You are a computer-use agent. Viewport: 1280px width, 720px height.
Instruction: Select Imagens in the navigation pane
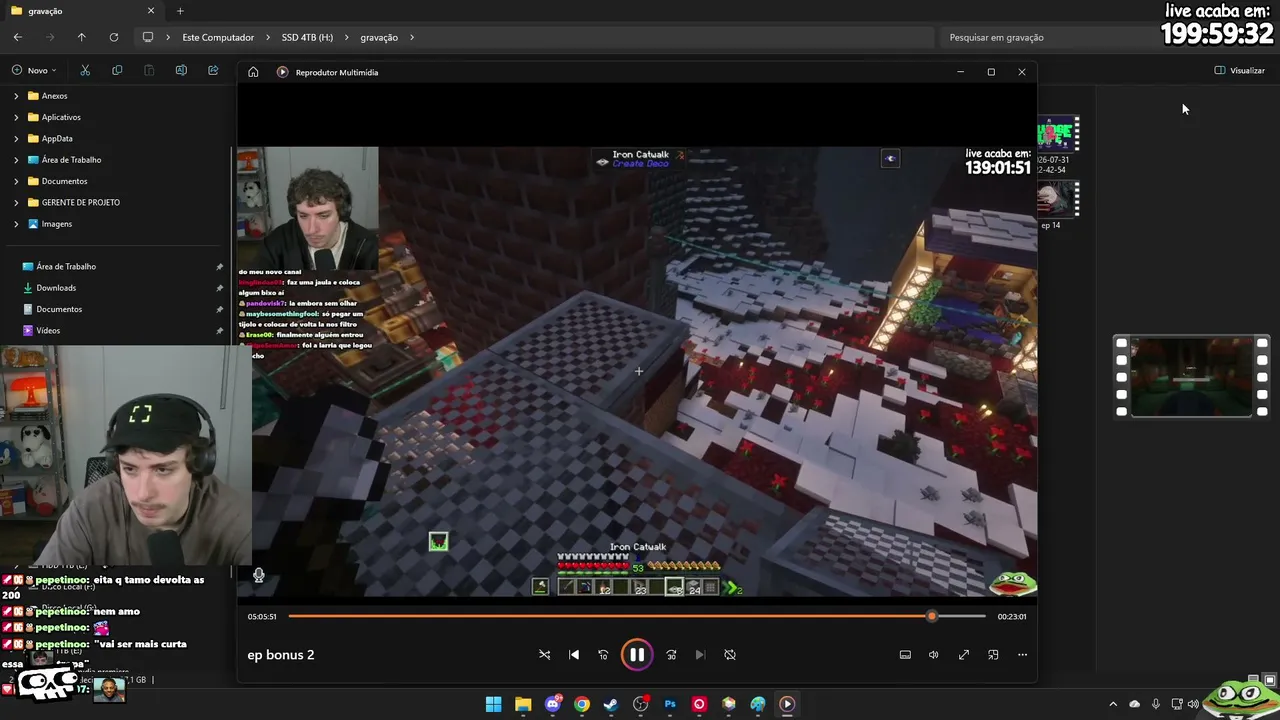pos(57,224)
